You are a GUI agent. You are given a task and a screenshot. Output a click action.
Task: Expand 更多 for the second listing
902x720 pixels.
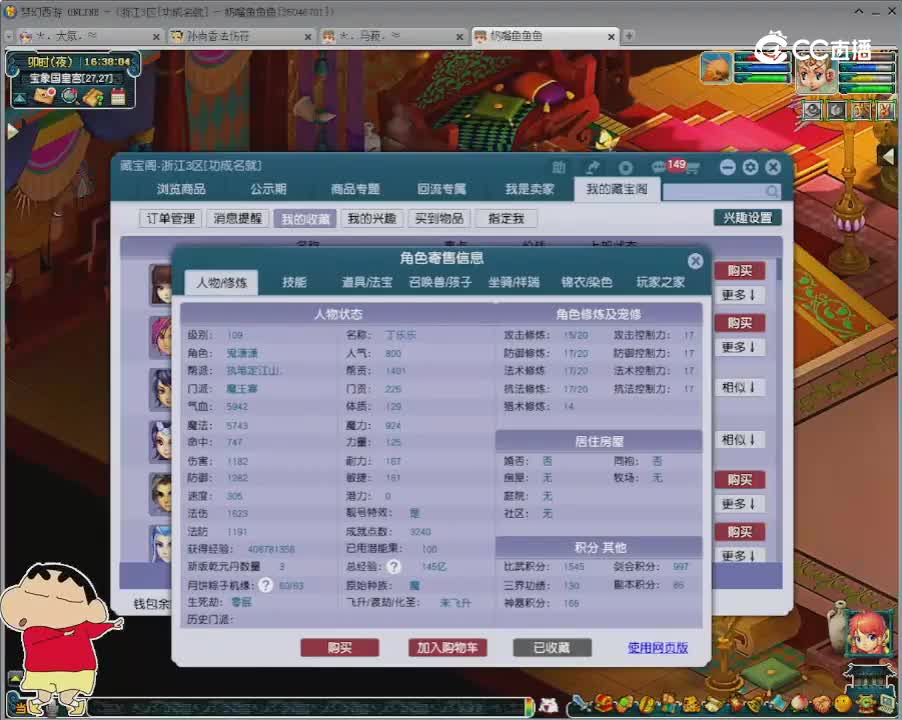point(739,347)
